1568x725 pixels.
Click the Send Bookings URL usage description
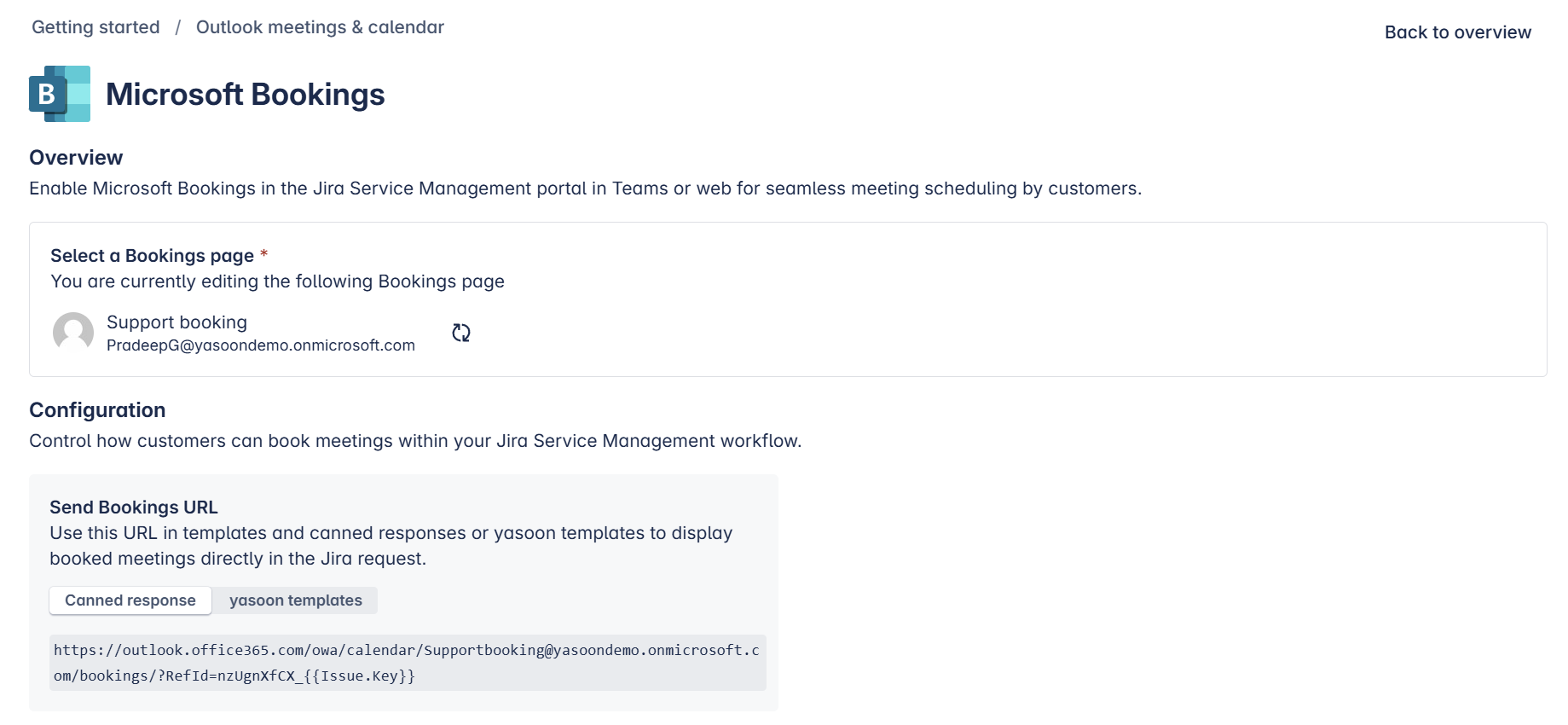click(x=391, y=546)
